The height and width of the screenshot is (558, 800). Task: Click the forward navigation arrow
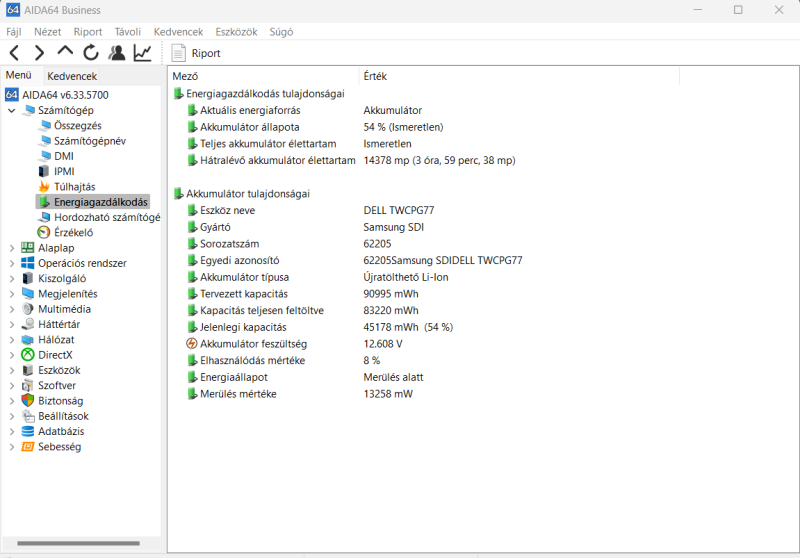39,53
